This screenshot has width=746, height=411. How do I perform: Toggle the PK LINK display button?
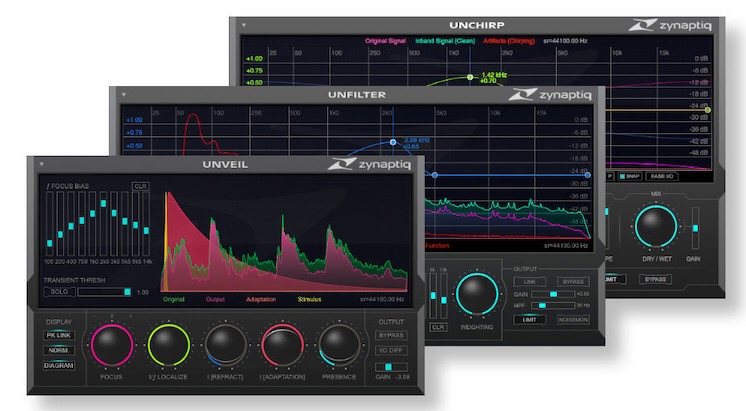(x=59, y=335)
